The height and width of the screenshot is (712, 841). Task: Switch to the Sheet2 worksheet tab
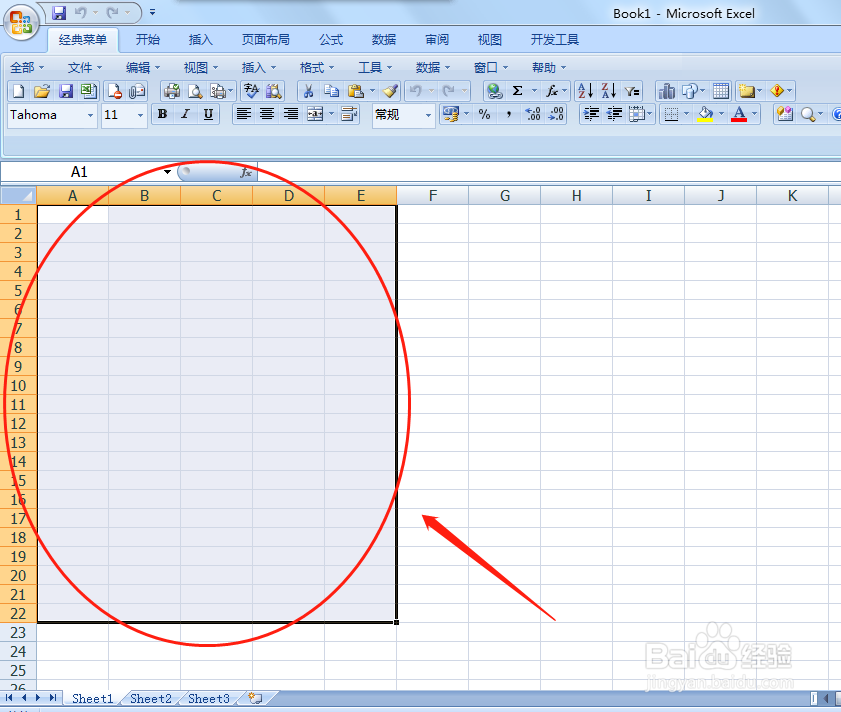(x=151, y=699)
